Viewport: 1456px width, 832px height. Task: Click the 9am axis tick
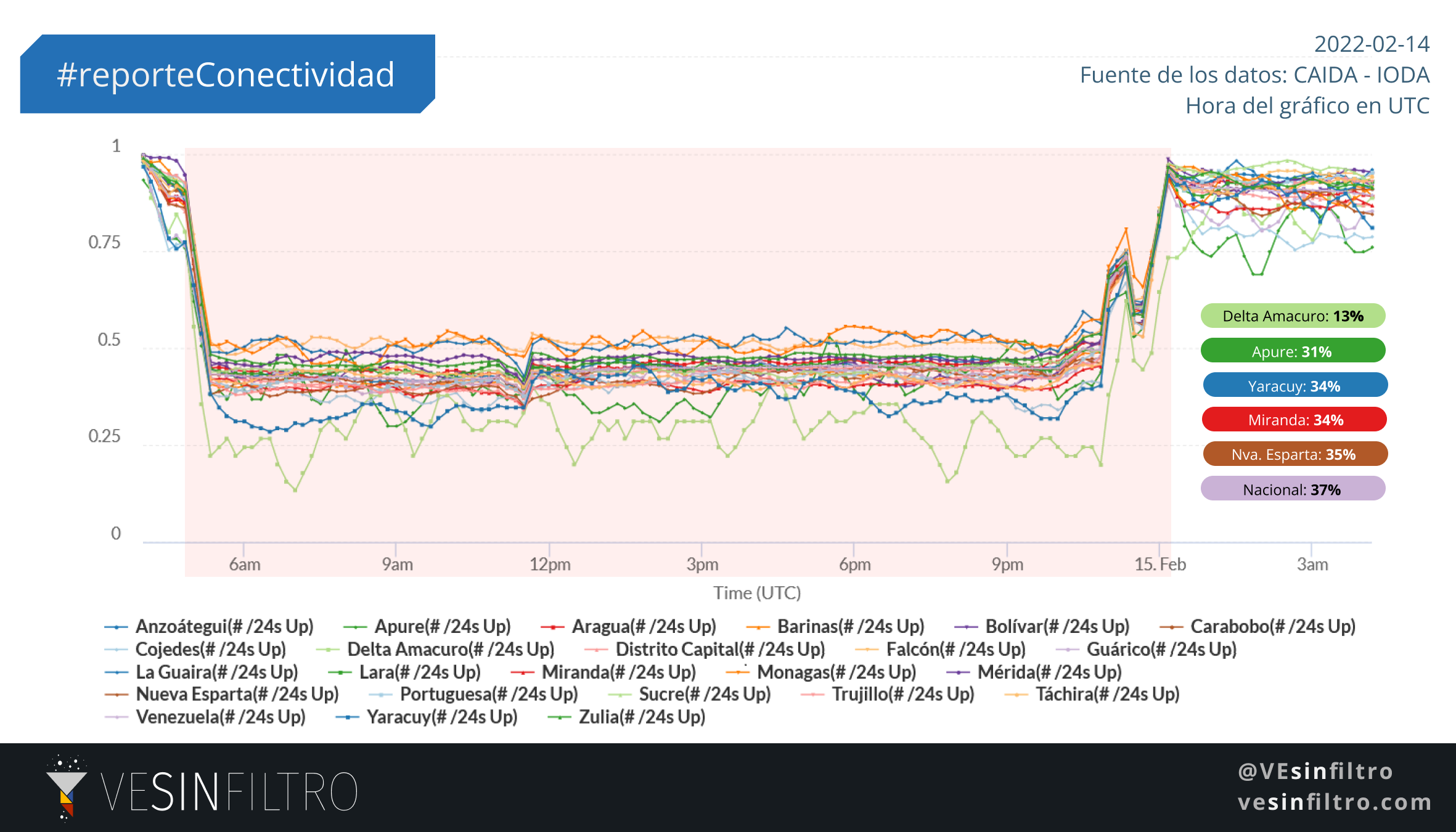pyautogui.click(x=397, y=564)
